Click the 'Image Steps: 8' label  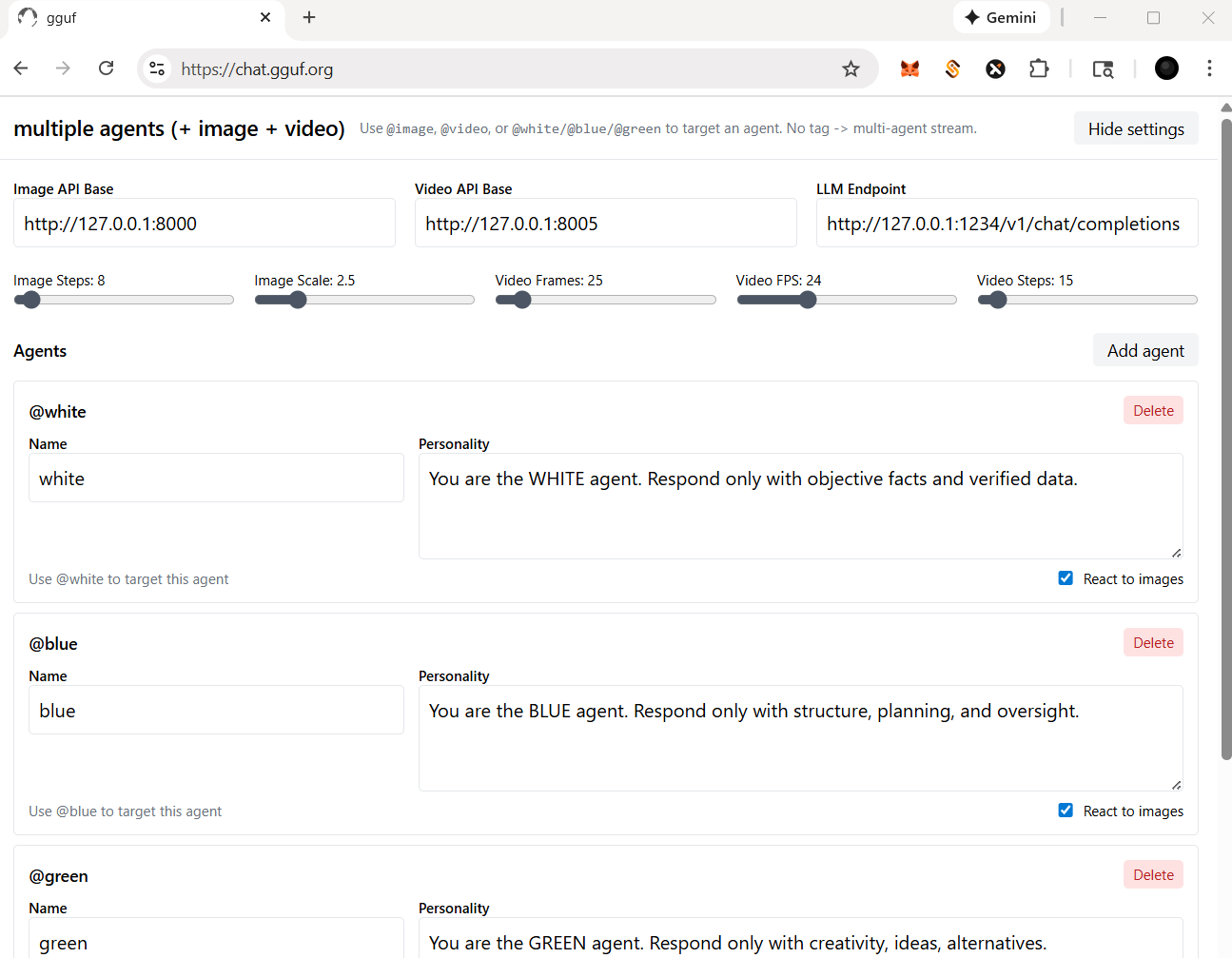click(x=59, y=281)
